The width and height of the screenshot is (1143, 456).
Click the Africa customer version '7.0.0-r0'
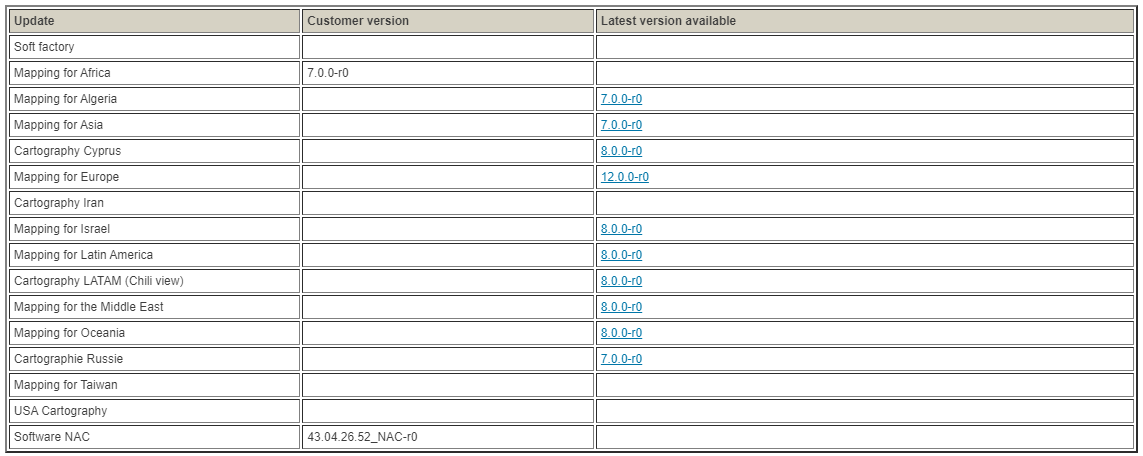[328, 73]
